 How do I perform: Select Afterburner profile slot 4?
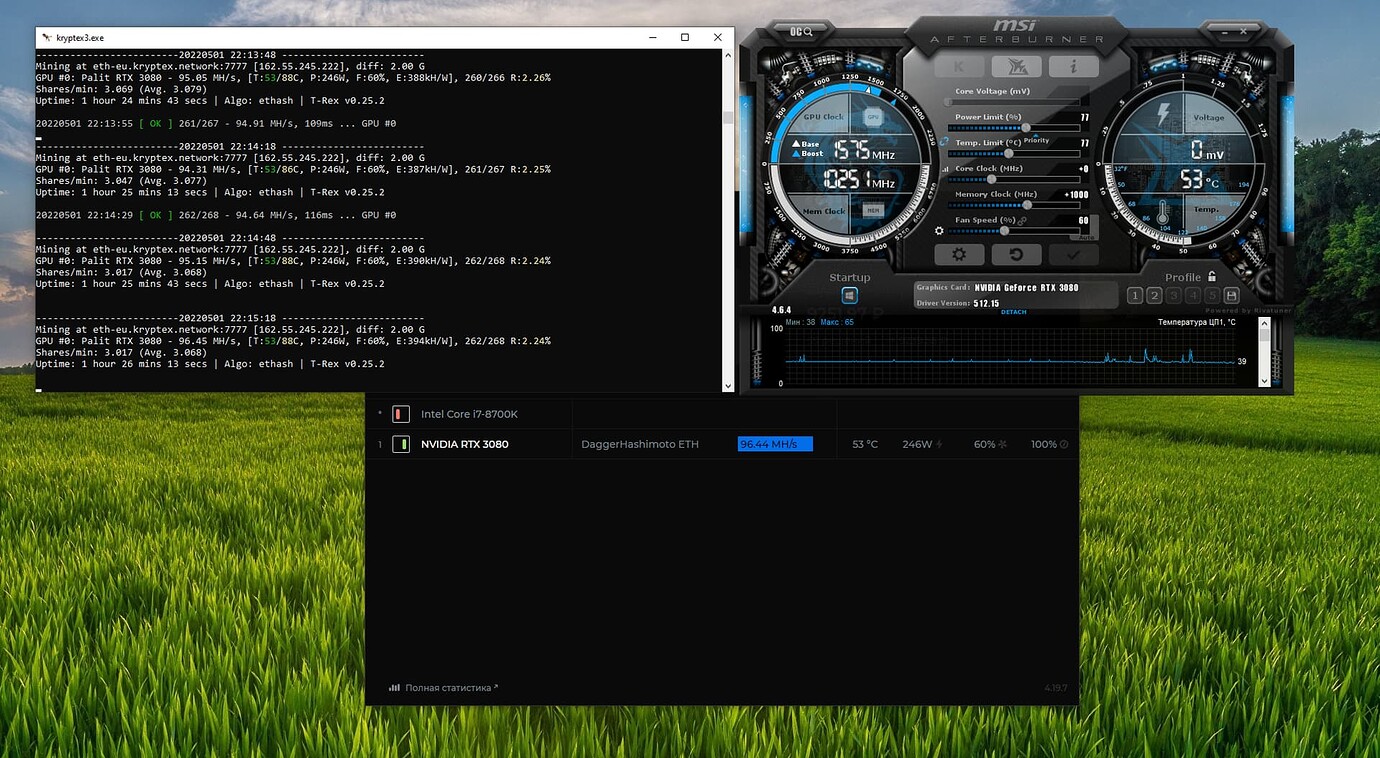1192,295
